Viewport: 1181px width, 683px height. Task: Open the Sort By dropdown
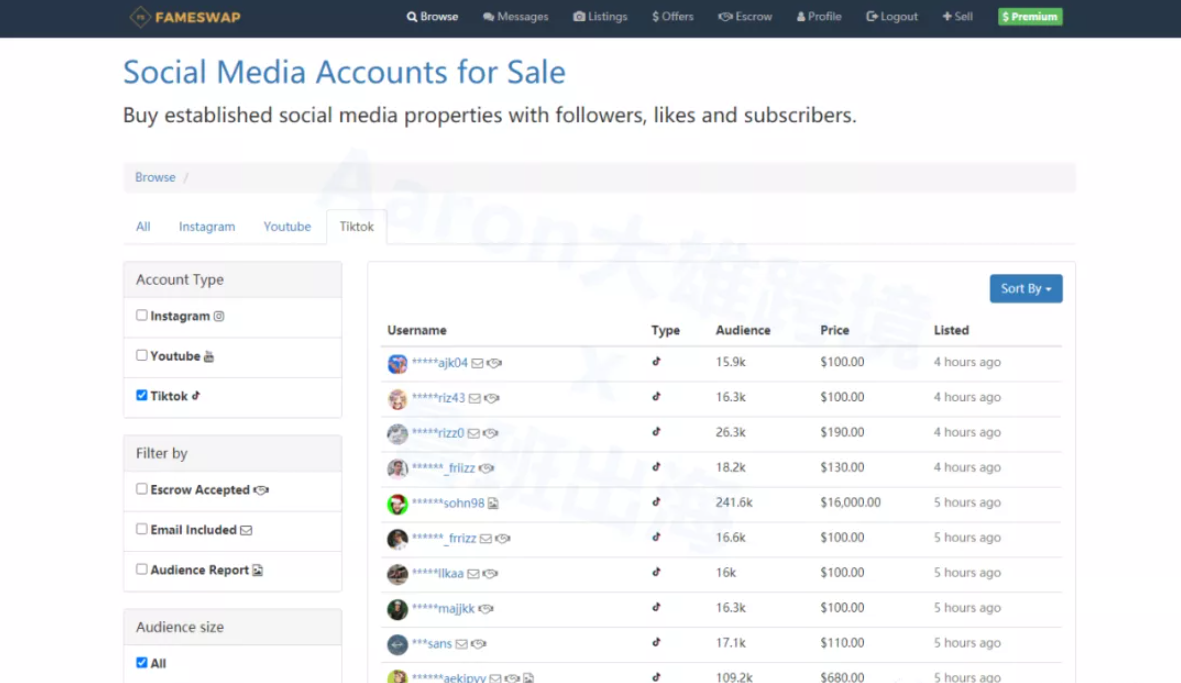click(x=1025, y=288)
